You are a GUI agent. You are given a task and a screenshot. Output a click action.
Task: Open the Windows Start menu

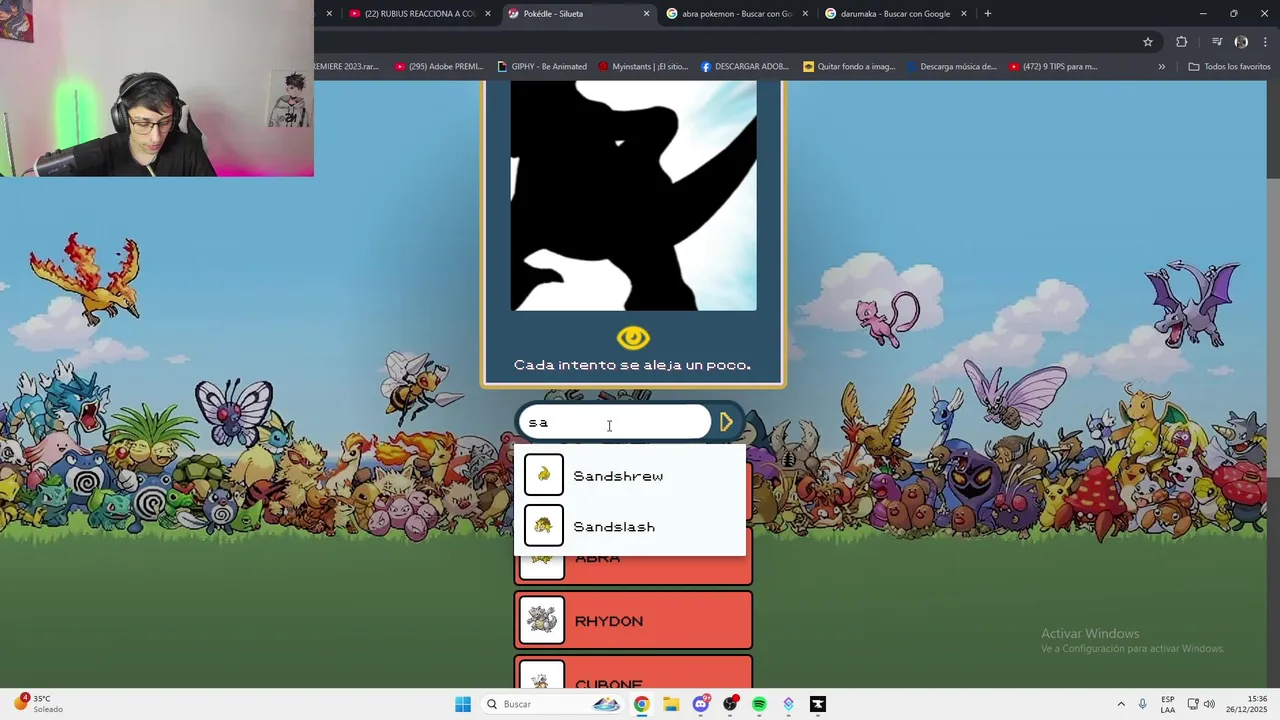click(463, 704)
